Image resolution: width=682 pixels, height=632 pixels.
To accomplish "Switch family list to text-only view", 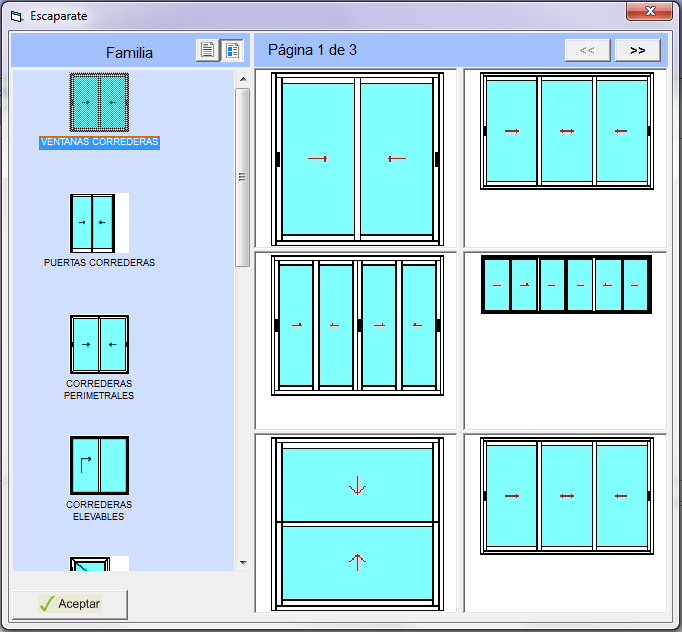I will click(x=207, y=51).
